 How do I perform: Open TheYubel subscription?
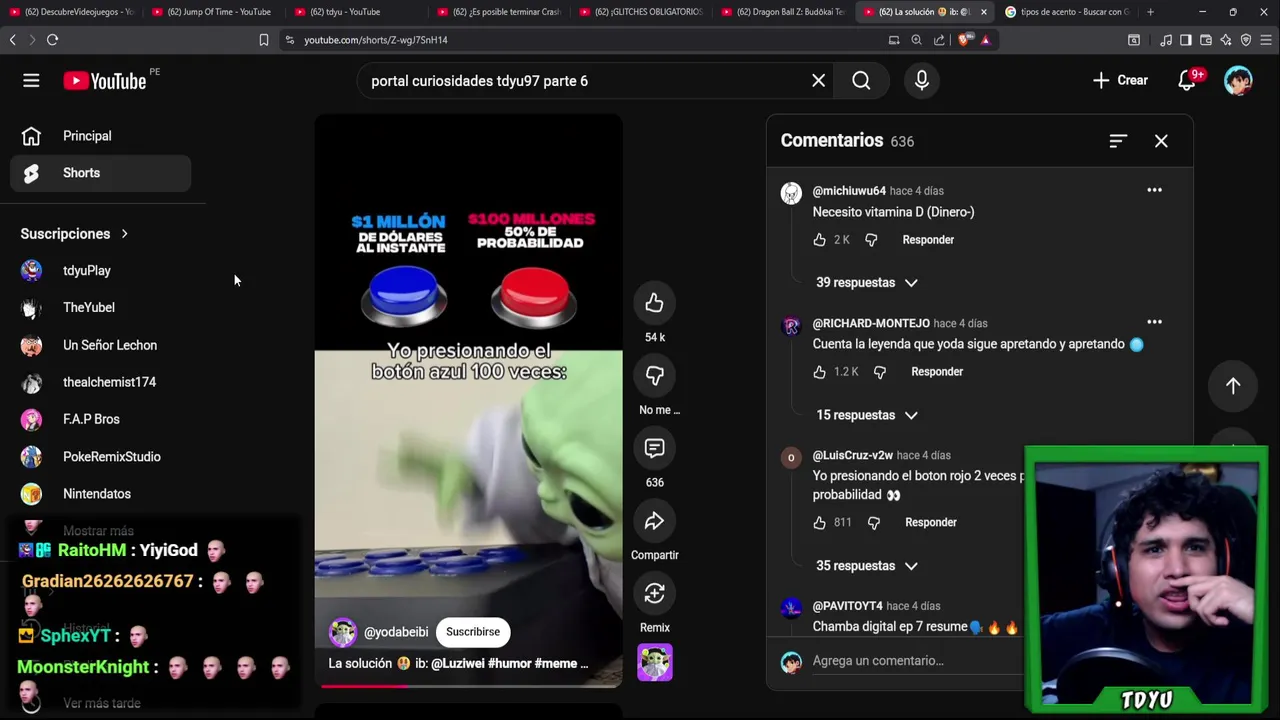[x=100, y=308]
